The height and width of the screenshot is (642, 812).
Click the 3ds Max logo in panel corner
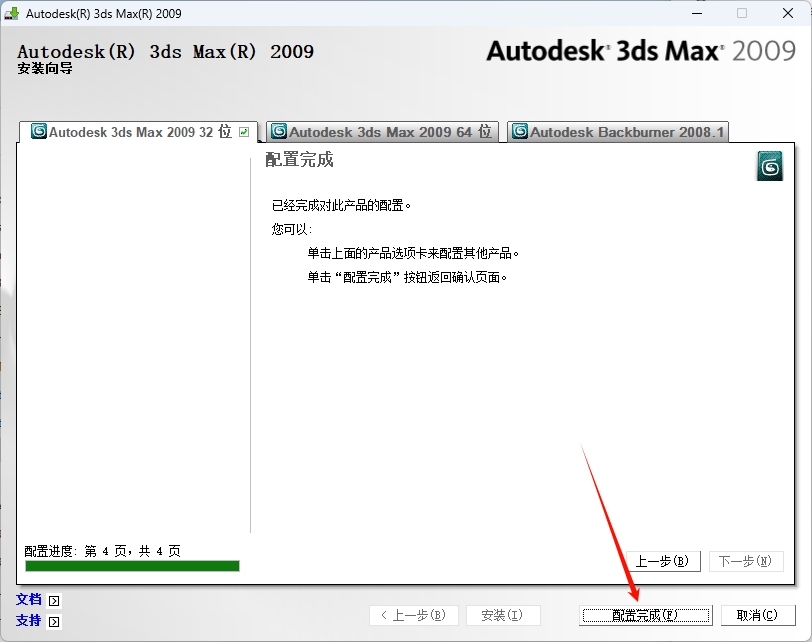pyautogui.click(x=769, y=167)
